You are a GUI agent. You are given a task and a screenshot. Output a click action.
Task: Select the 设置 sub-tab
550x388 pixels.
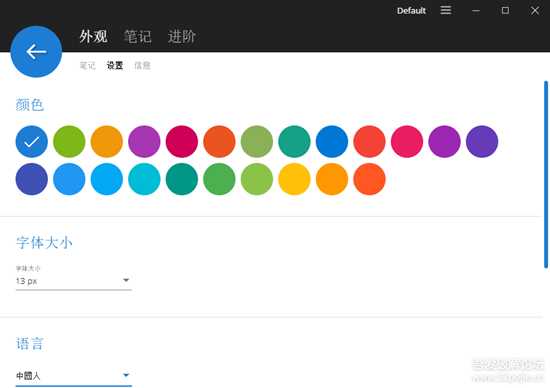115,66
